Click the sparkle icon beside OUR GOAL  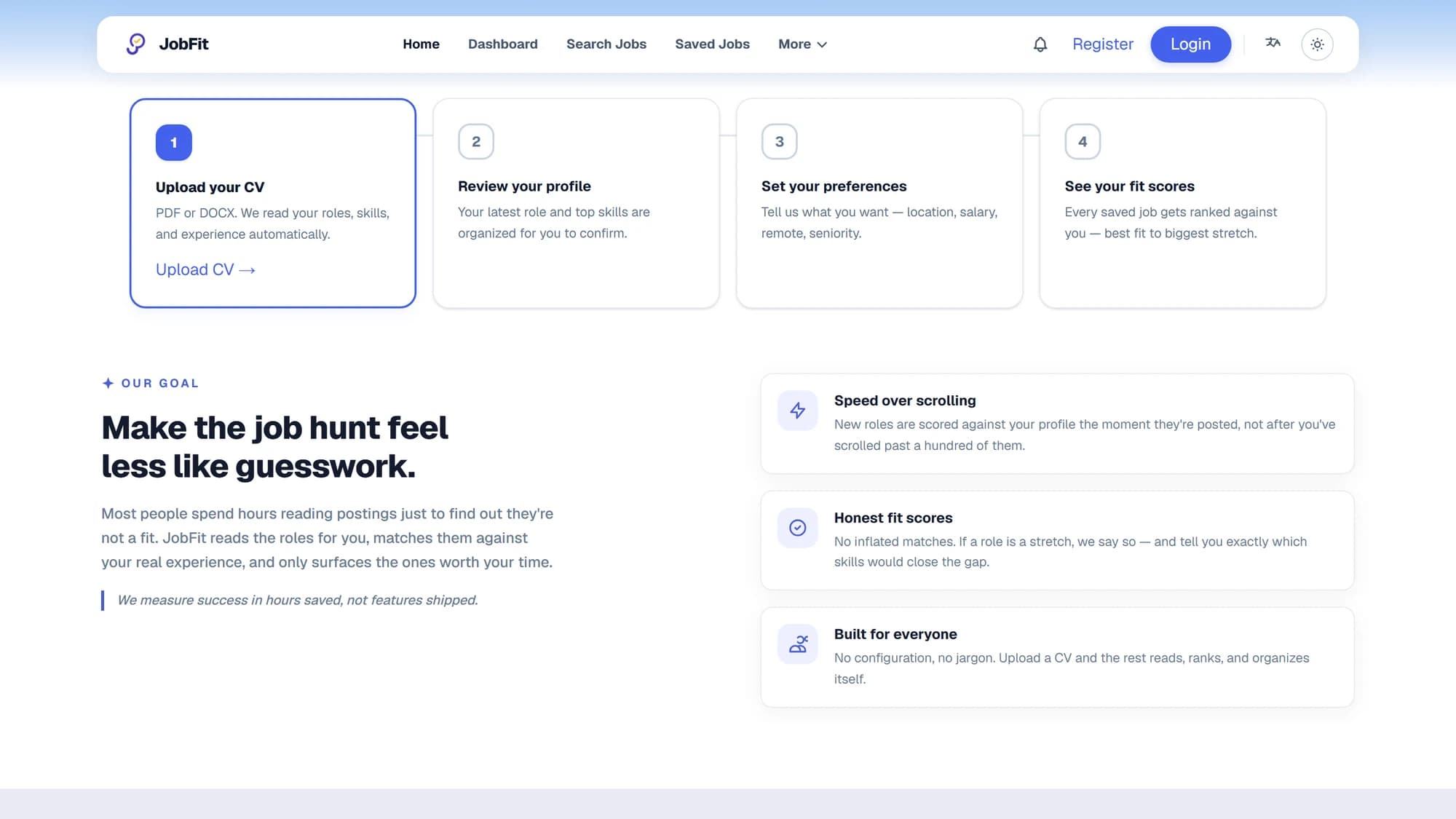click(108, 383)
